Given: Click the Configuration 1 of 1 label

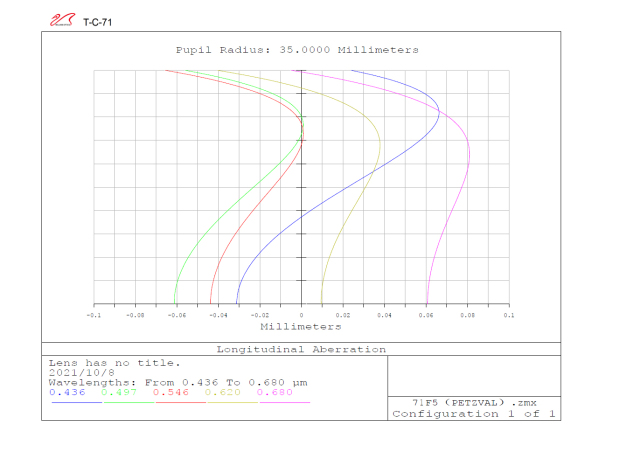Looking at the screenshot, I should coord(474,414).
